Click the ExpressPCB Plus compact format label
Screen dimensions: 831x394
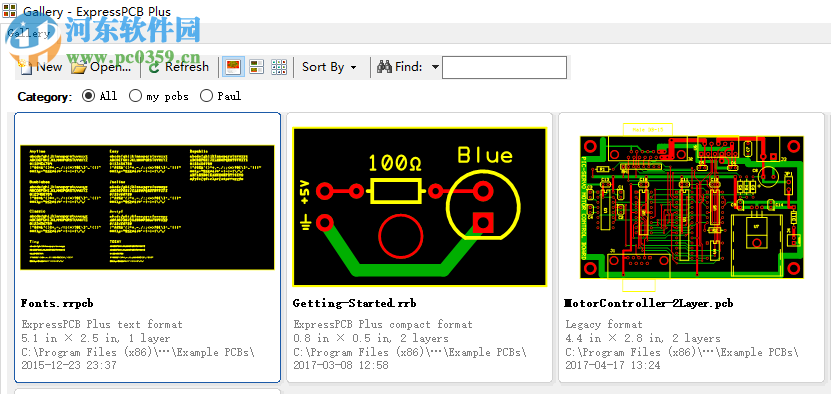[383, 324]
